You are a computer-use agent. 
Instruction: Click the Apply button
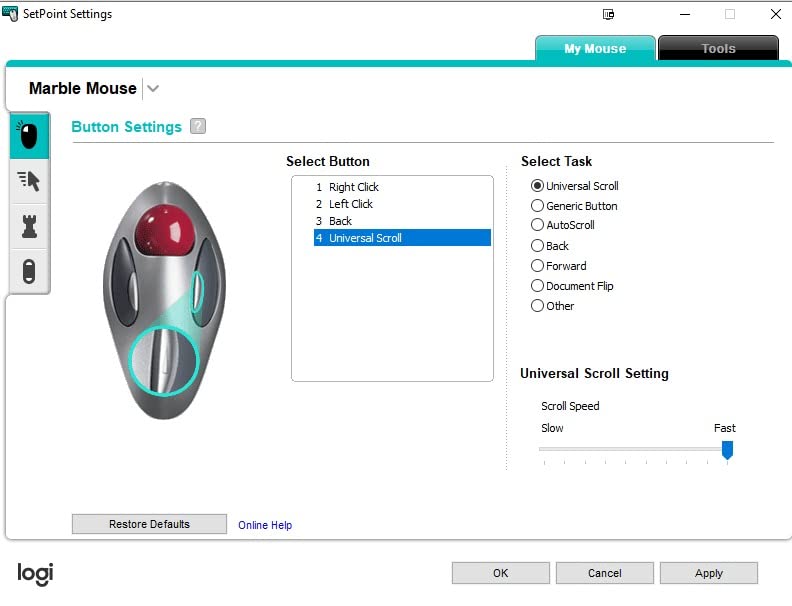[x=709, y=573]
